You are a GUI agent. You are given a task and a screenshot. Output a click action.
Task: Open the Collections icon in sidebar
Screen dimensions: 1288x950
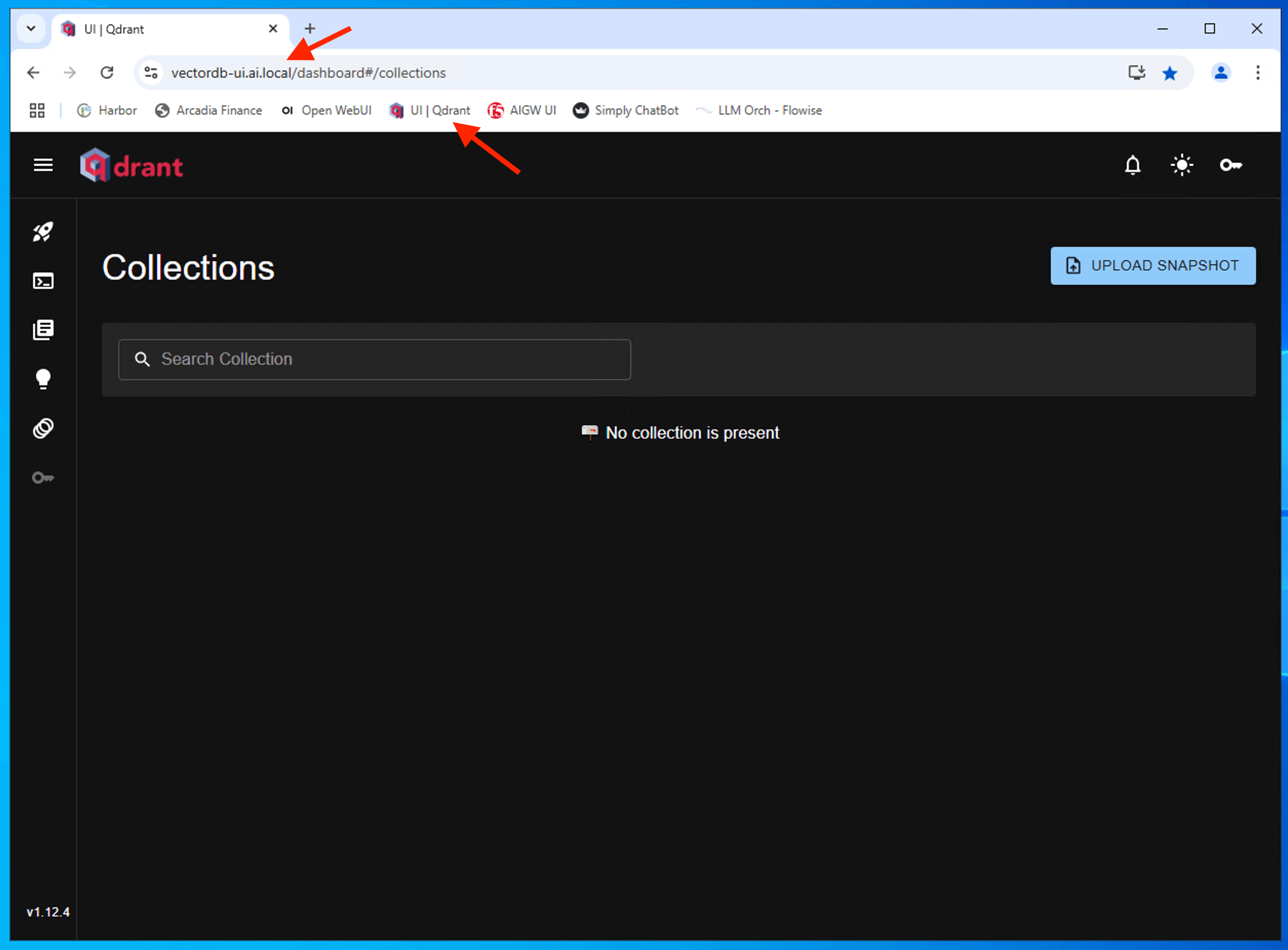[x=43, y=330]
